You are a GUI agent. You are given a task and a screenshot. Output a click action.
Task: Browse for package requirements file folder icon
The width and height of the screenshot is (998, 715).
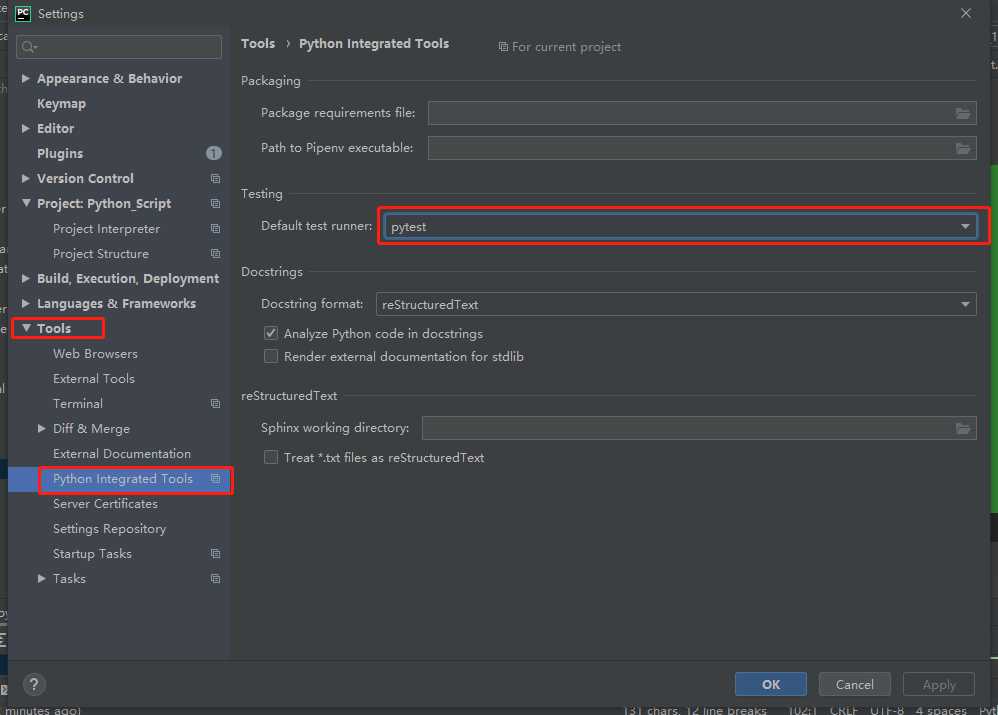tap(962, 113)
